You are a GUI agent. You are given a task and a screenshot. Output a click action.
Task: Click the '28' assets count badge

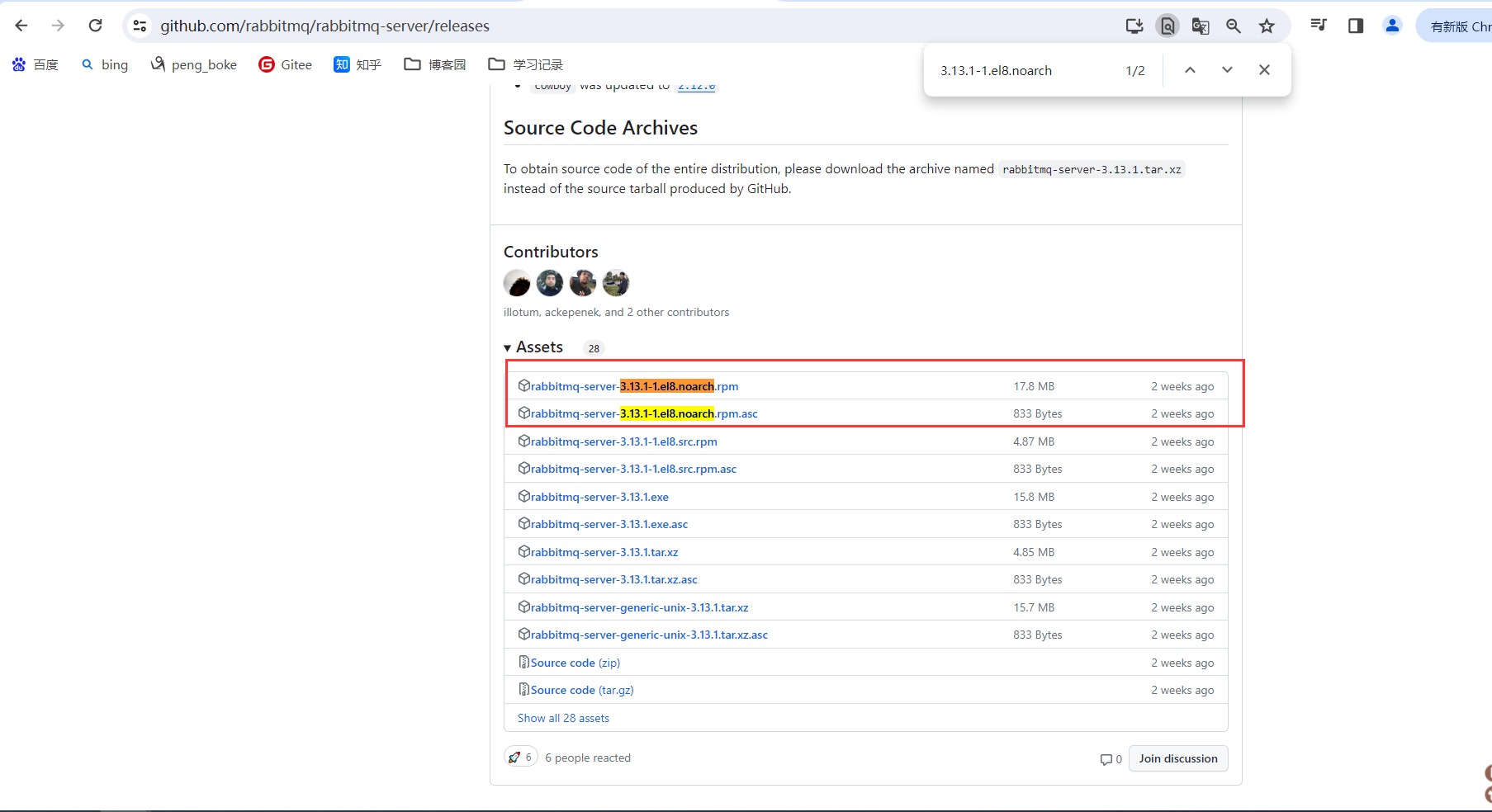pyautogui.click(x=594, y=348)
